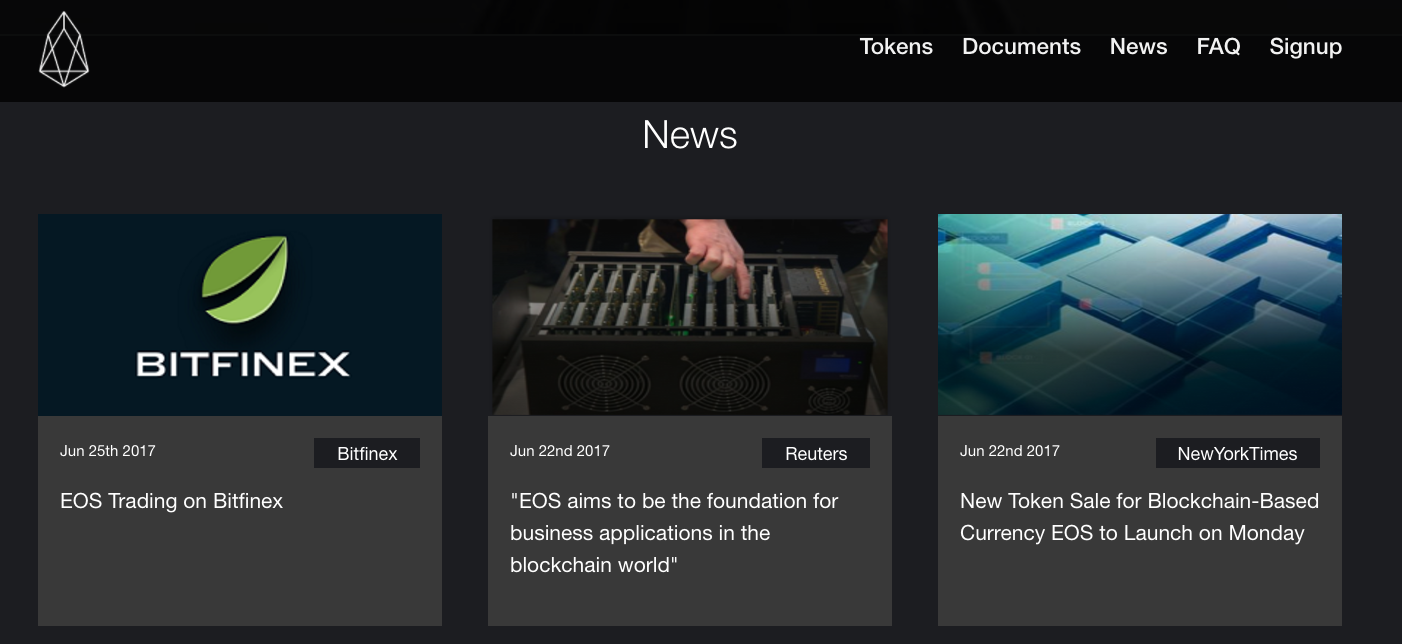Open the Bitfinex logo thumbnail
This screenshot has height=644, width=1402.
coord(240,315)
